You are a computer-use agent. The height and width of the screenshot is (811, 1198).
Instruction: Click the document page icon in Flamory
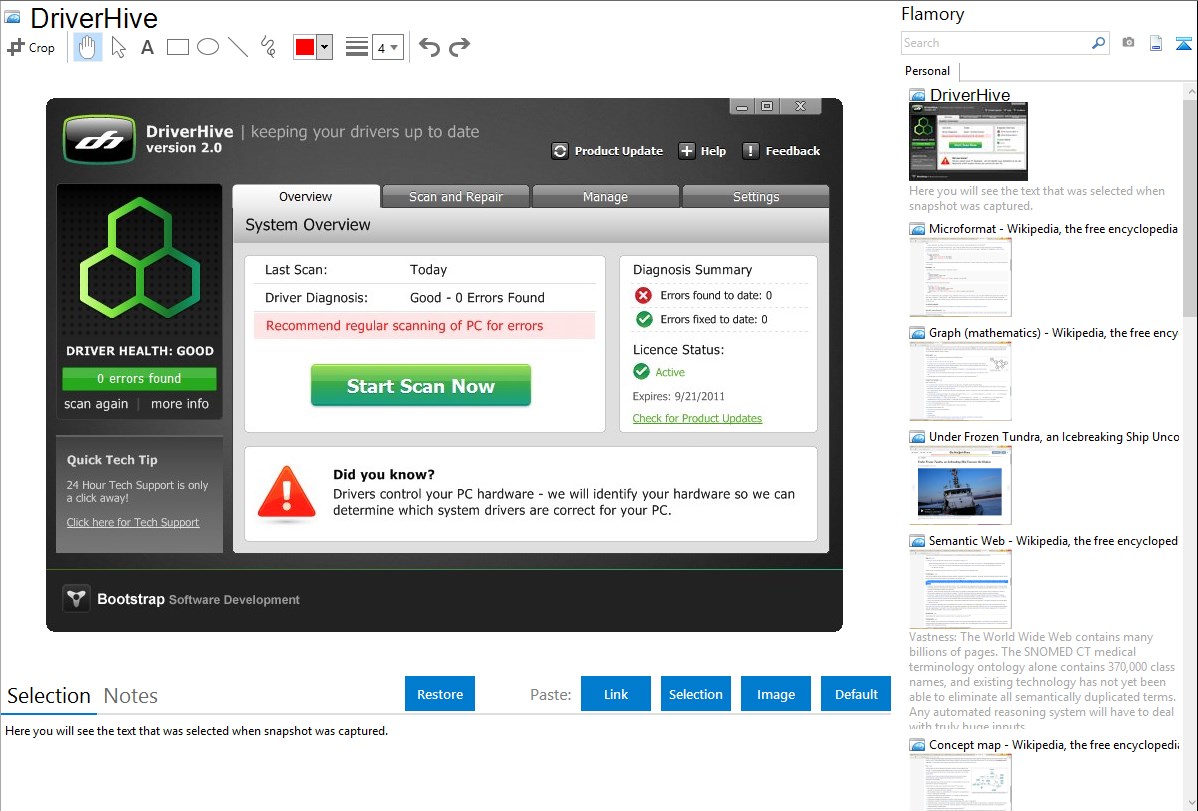click(x=1156, y=43)
